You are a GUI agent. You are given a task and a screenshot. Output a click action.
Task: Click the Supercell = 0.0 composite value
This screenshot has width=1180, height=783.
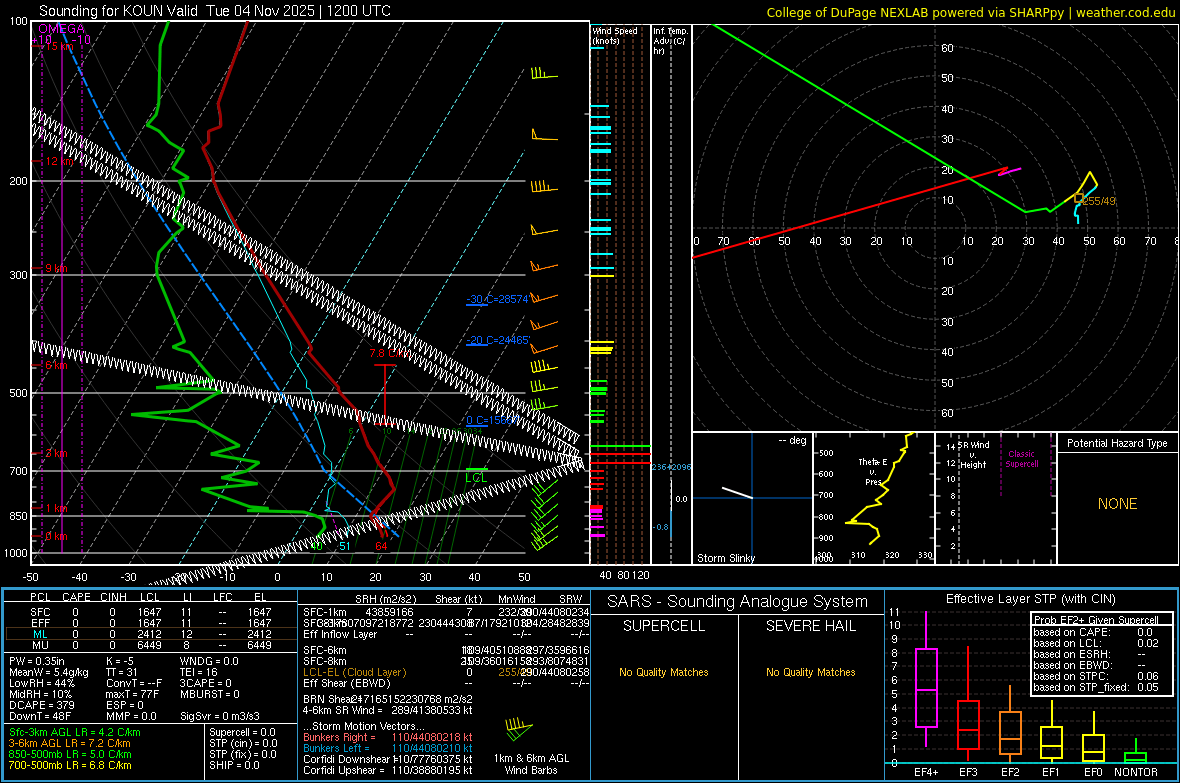242,732
